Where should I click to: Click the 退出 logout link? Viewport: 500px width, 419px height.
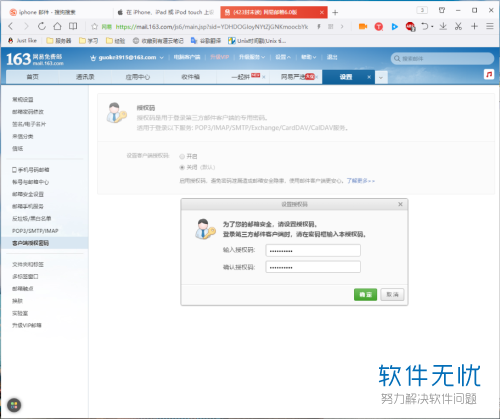point(332,57)
